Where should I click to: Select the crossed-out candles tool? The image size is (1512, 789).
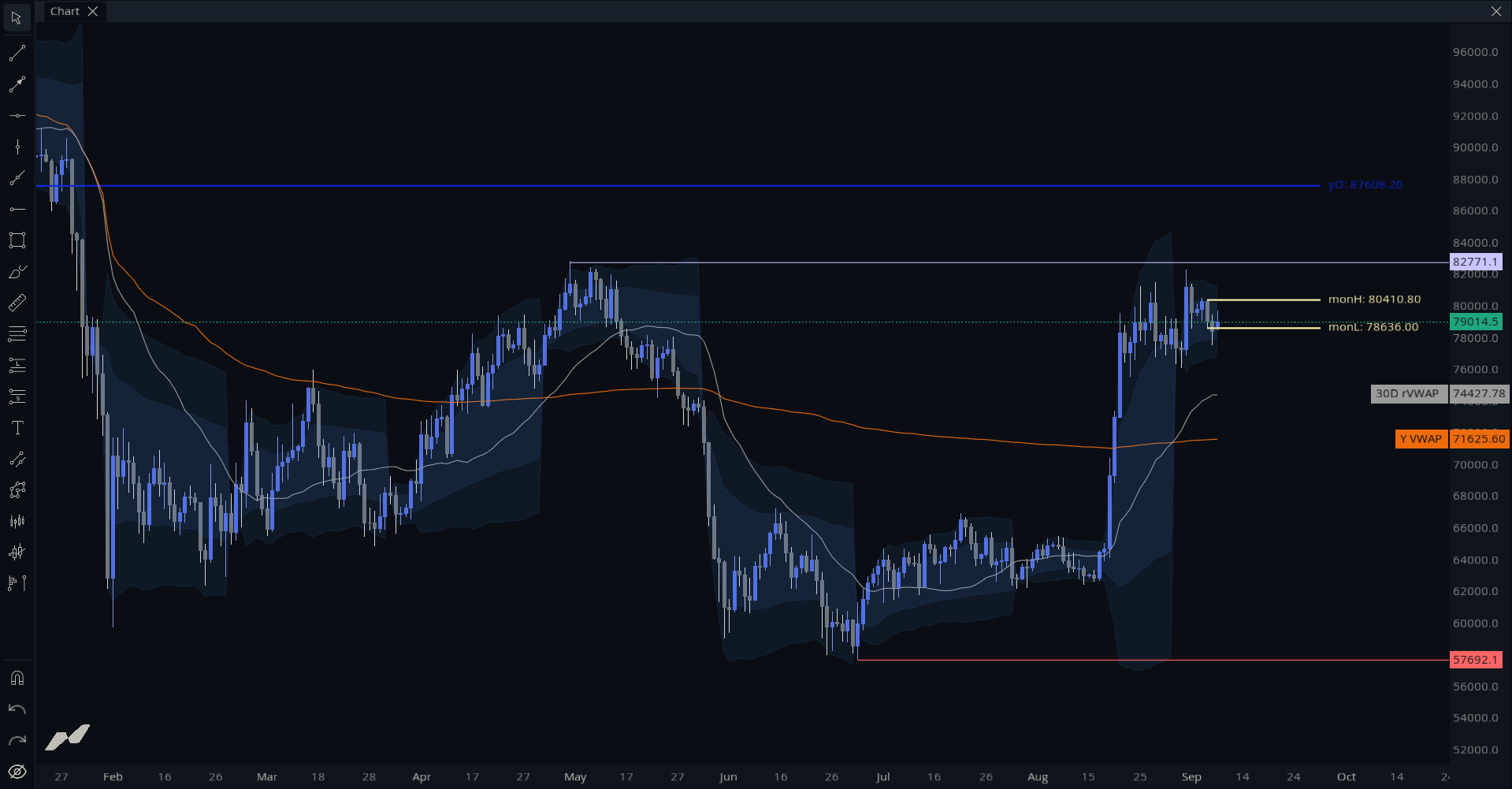coord(17,552)
